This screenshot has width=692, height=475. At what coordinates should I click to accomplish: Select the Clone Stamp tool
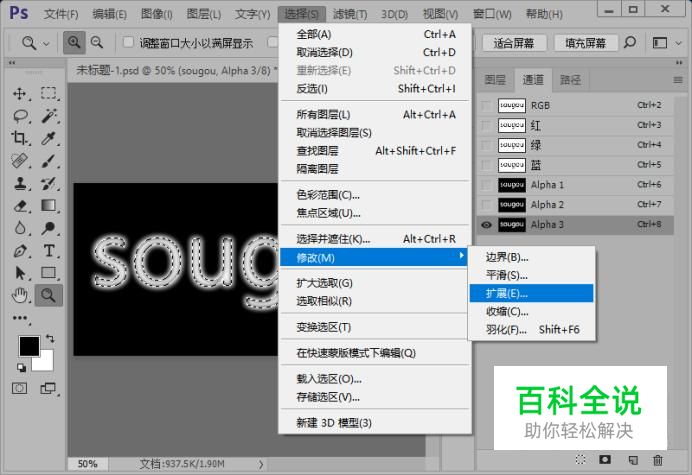(x=19, y=183)
